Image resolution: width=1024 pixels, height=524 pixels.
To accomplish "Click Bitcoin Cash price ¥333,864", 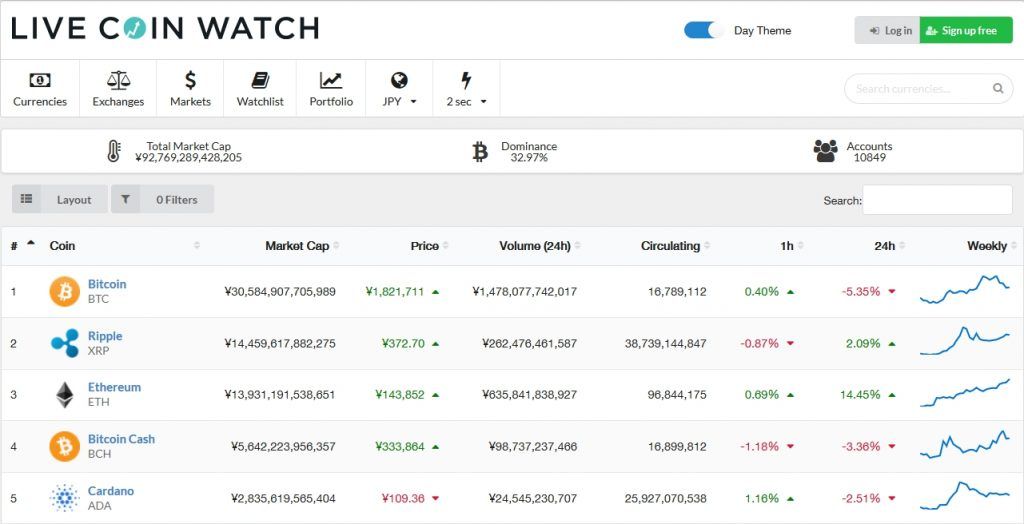I will [400, 446].
